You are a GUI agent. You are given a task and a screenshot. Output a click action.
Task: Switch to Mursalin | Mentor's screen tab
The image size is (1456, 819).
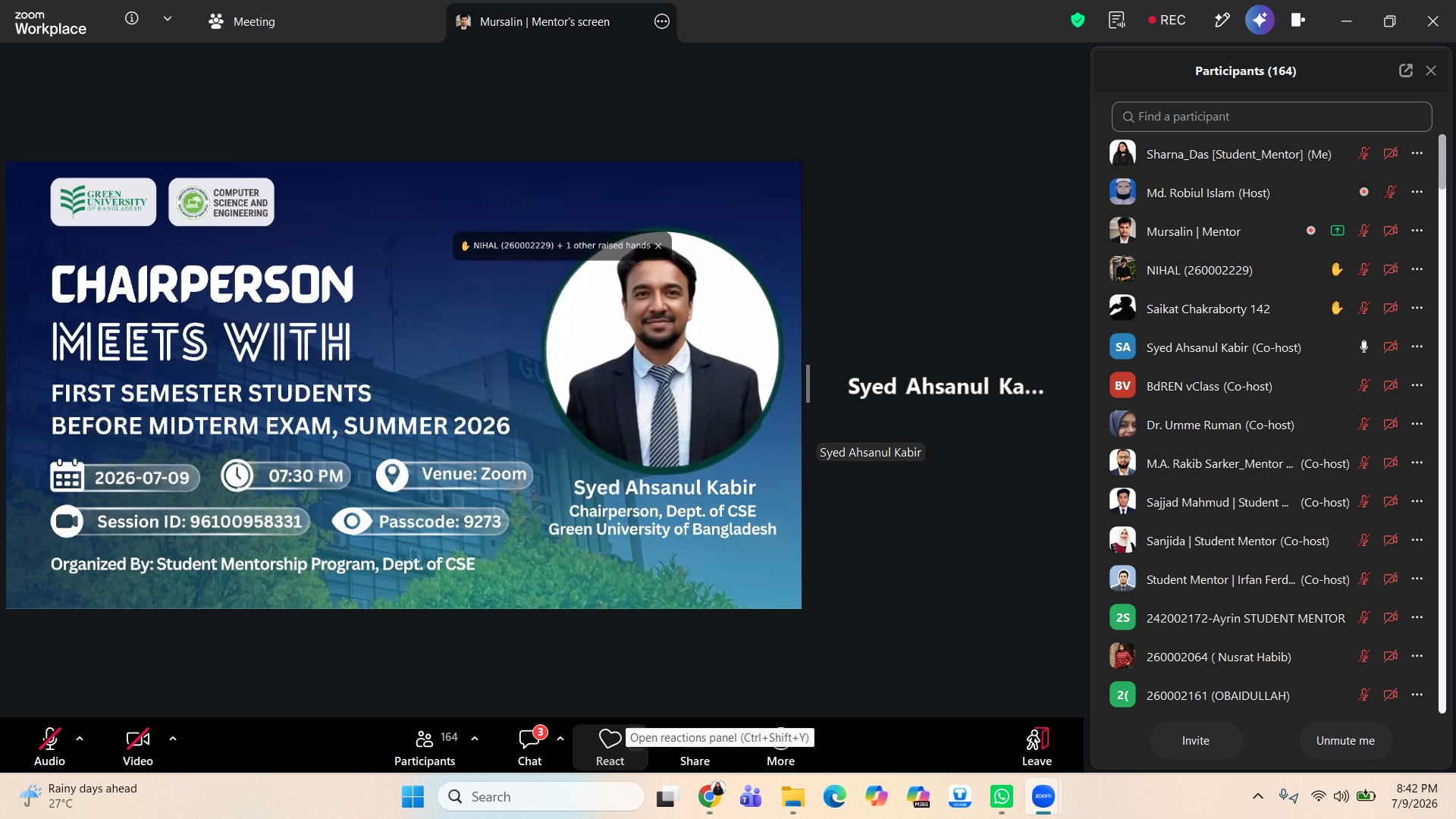(544, 21)
